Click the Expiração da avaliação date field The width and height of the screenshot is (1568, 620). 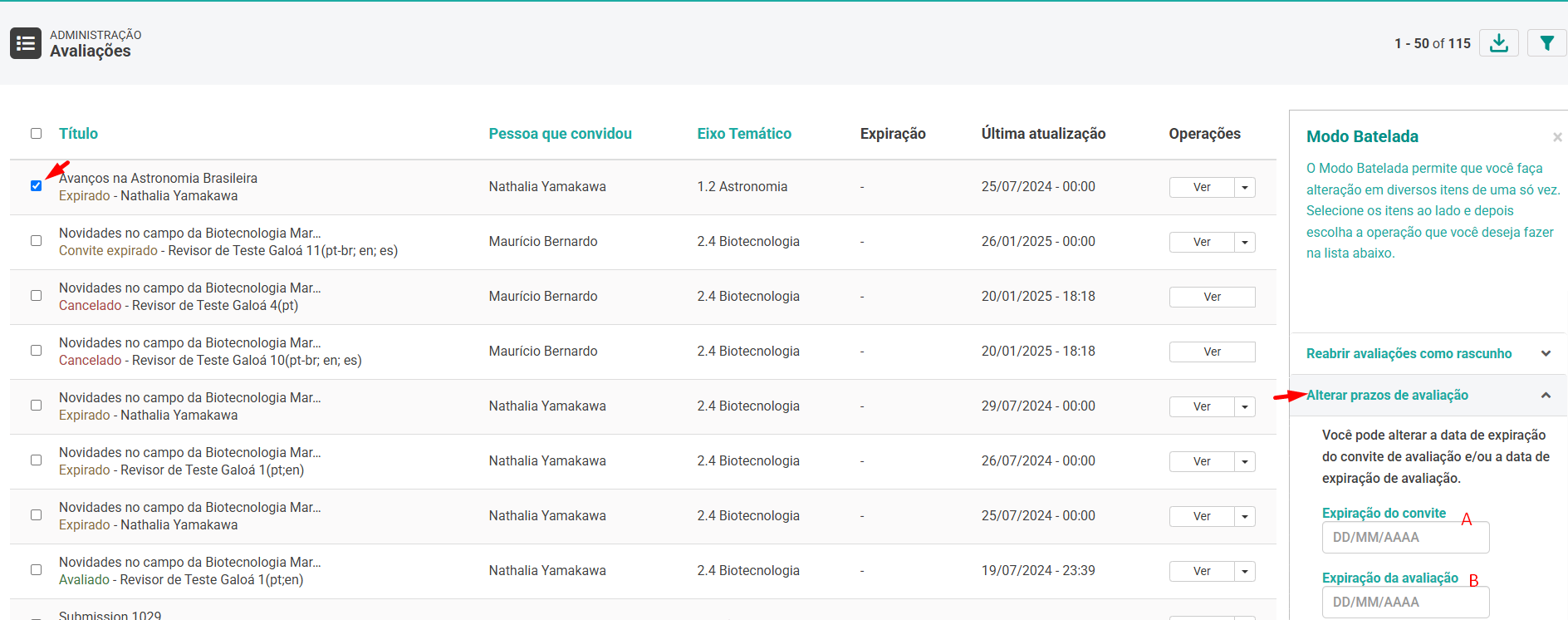tap(1405, 602)
